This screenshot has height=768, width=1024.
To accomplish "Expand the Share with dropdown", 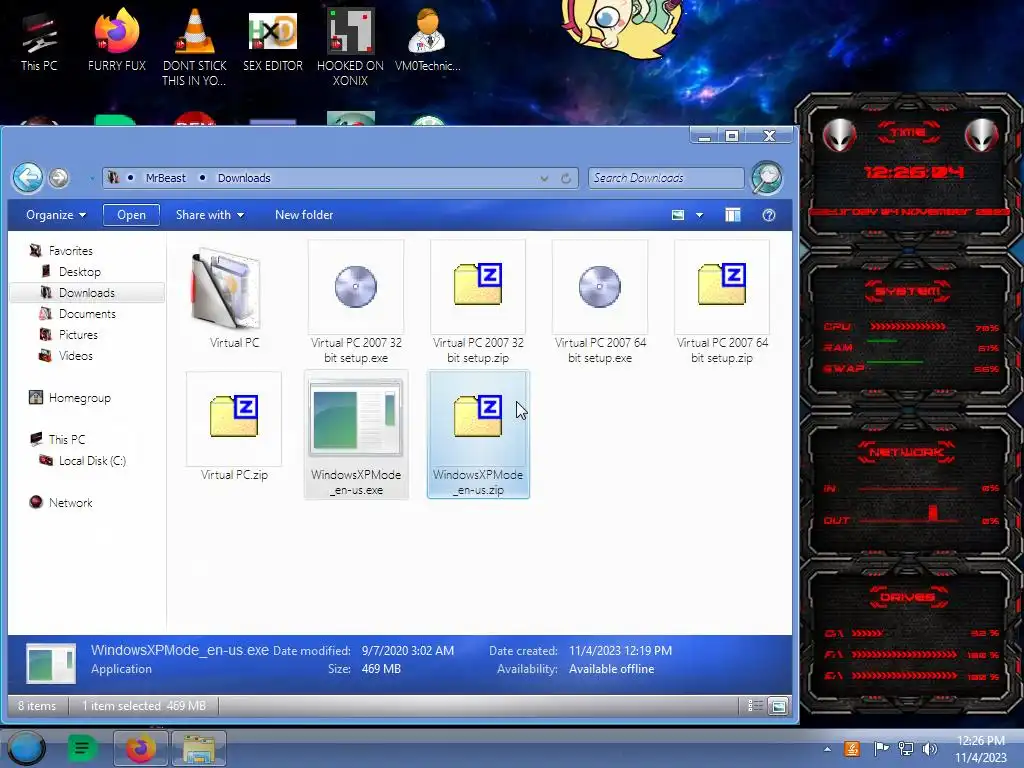I will click(x=210, y=215).
